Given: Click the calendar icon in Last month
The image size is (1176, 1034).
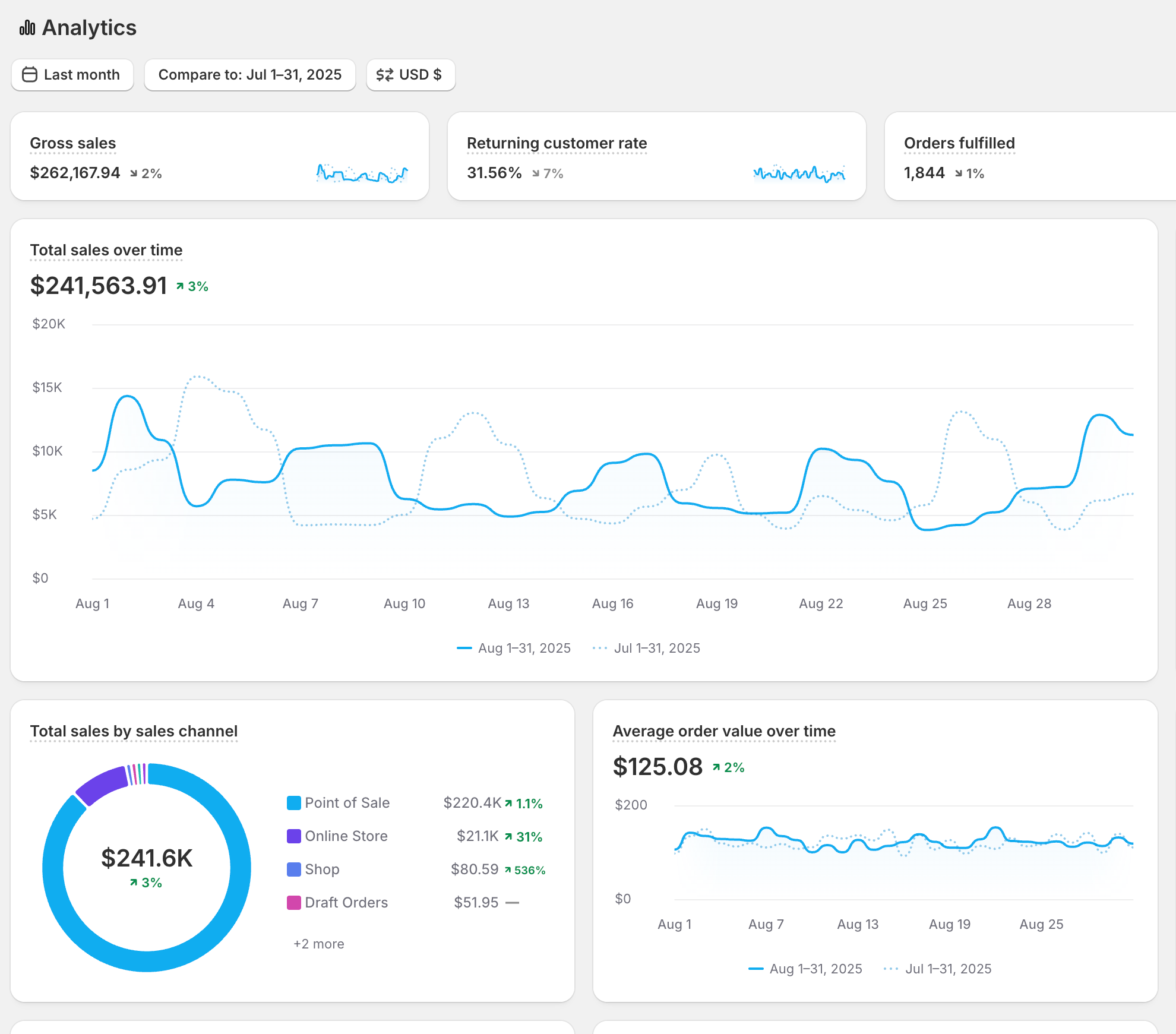Looking at the screenshot, I should [30, 75].
